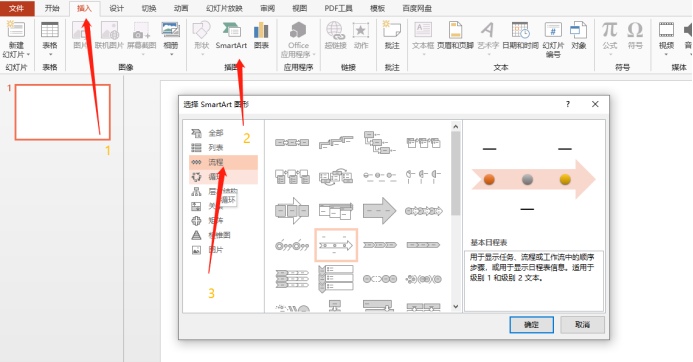The width and height of the screenshot is (693, 362).
Task: Open the 表格 table insert tool
Action: click(50, 30)
